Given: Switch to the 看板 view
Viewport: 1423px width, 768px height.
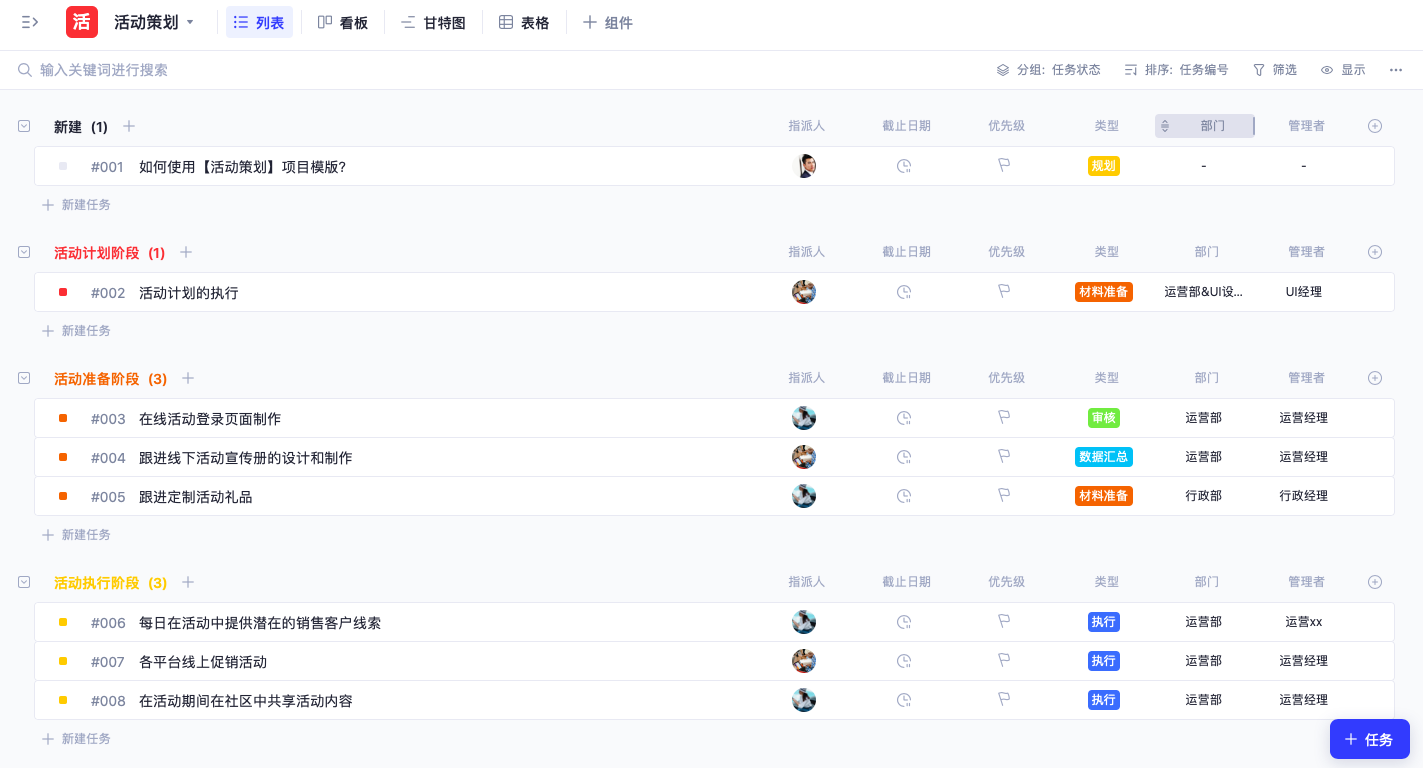Looking at the screenshot, I should coord(343,22).
